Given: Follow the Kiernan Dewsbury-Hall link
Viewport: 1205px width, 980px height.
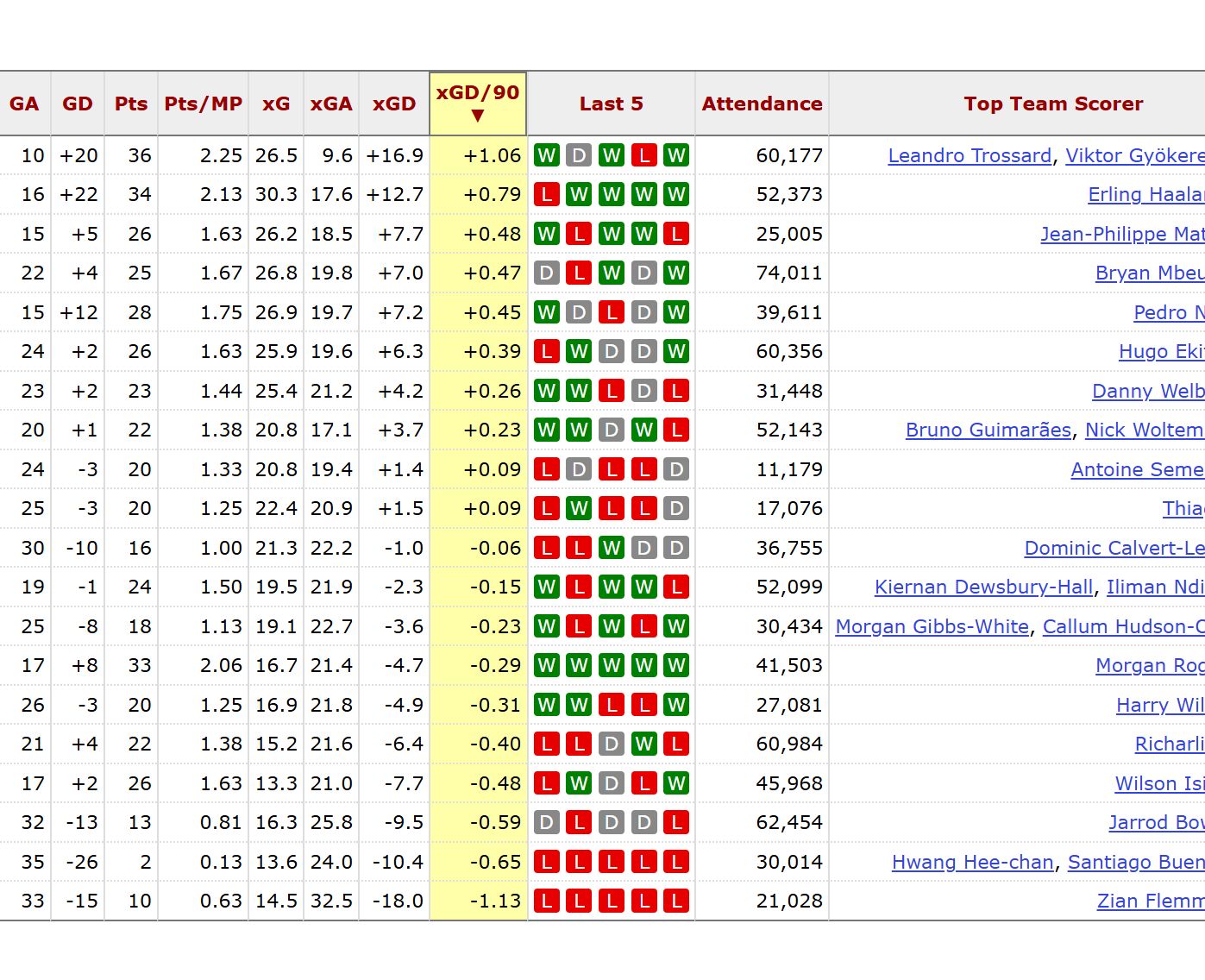Looking at the screenshot, I should tap(983, 587).
